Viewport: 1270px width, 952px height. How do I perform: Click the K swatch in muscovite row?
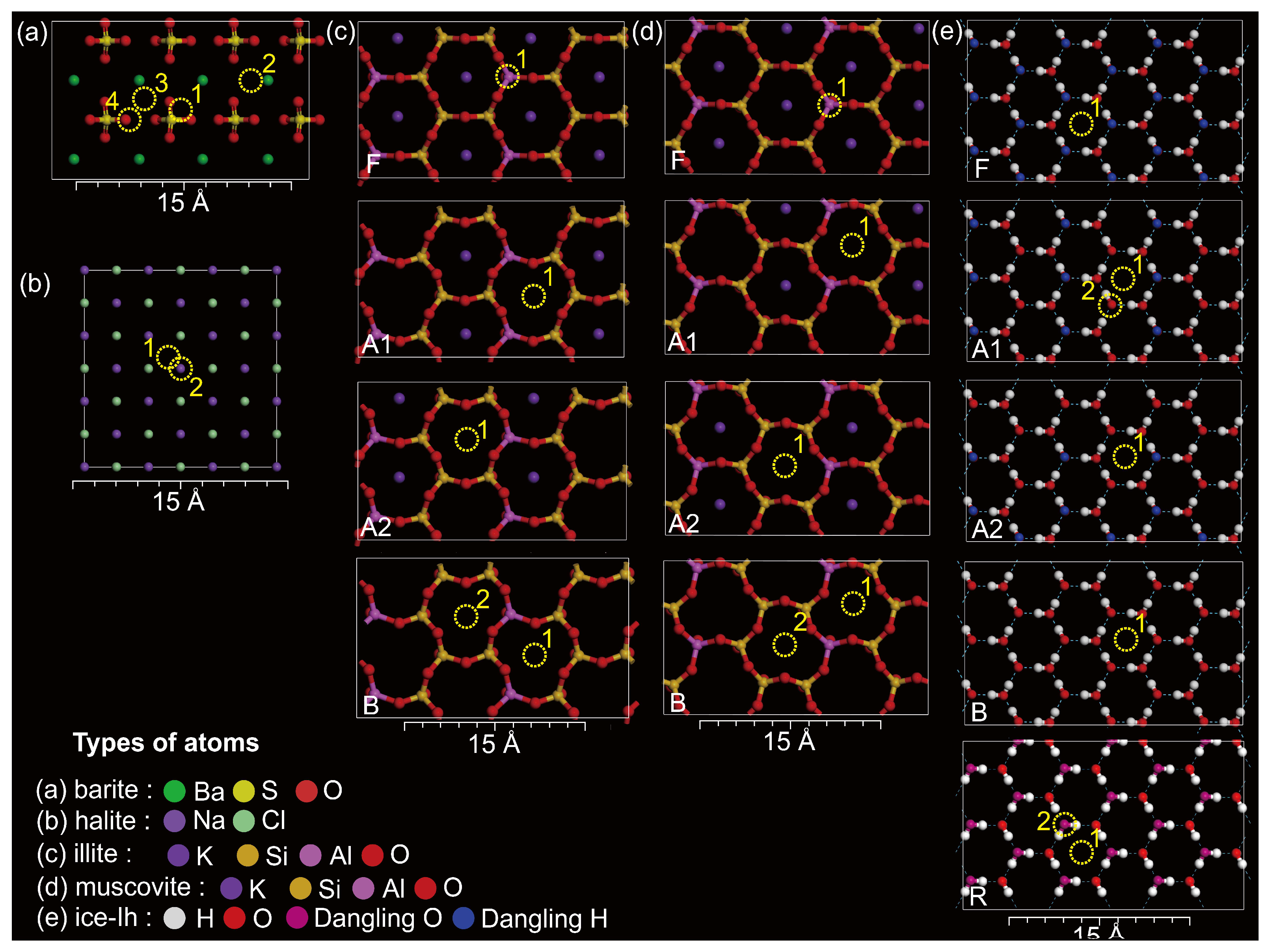(231, 888)
